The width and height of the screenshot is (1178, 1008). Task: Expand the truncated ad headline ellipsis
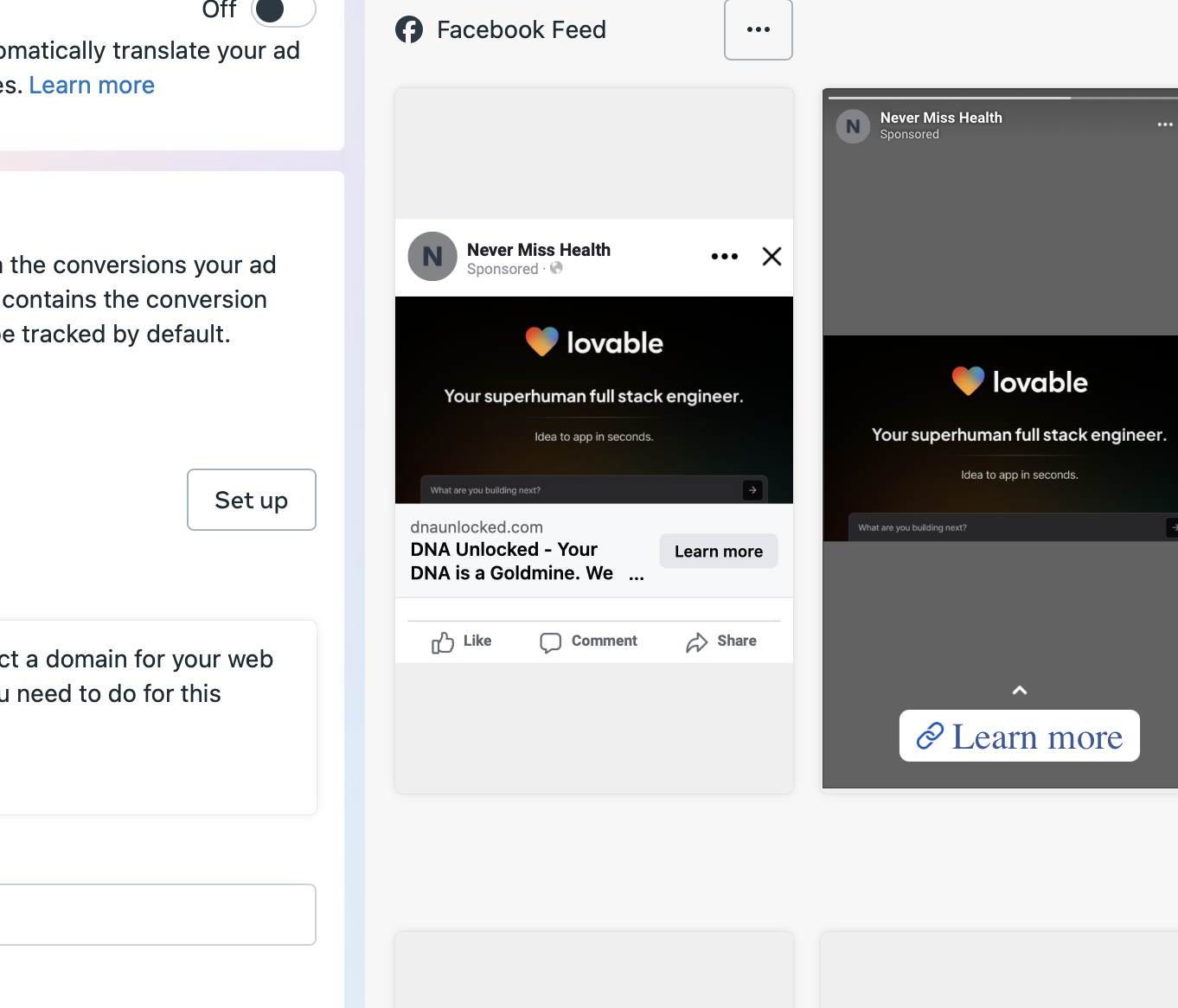pos(637,576)
